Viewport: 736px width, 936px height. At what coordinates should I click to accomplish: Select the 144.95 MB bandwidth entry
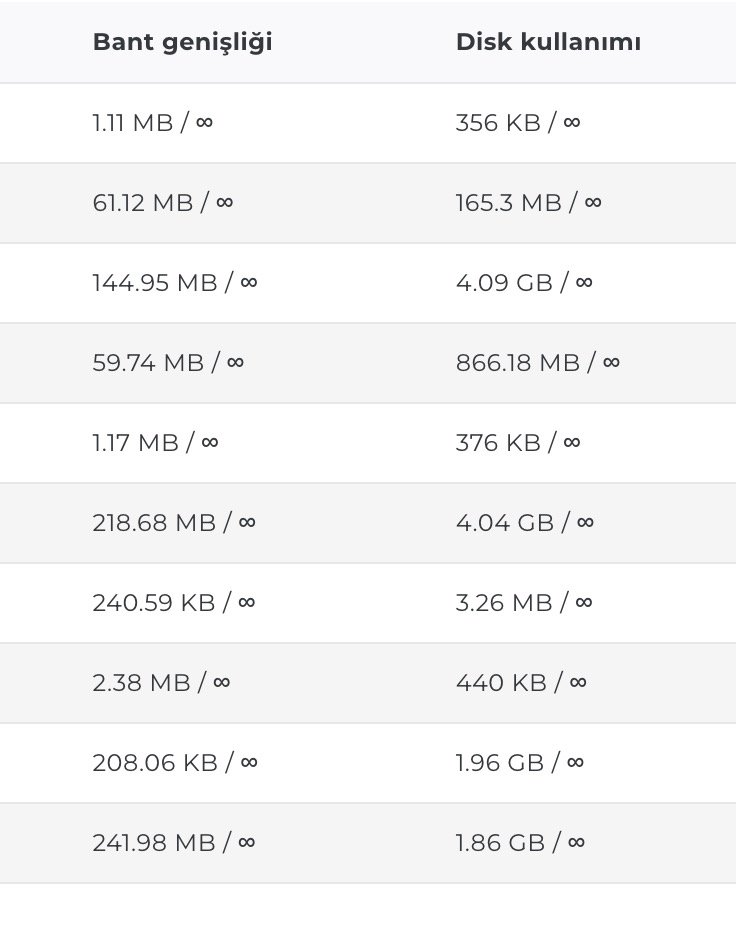pyautogui.click(x=175, y=283)
